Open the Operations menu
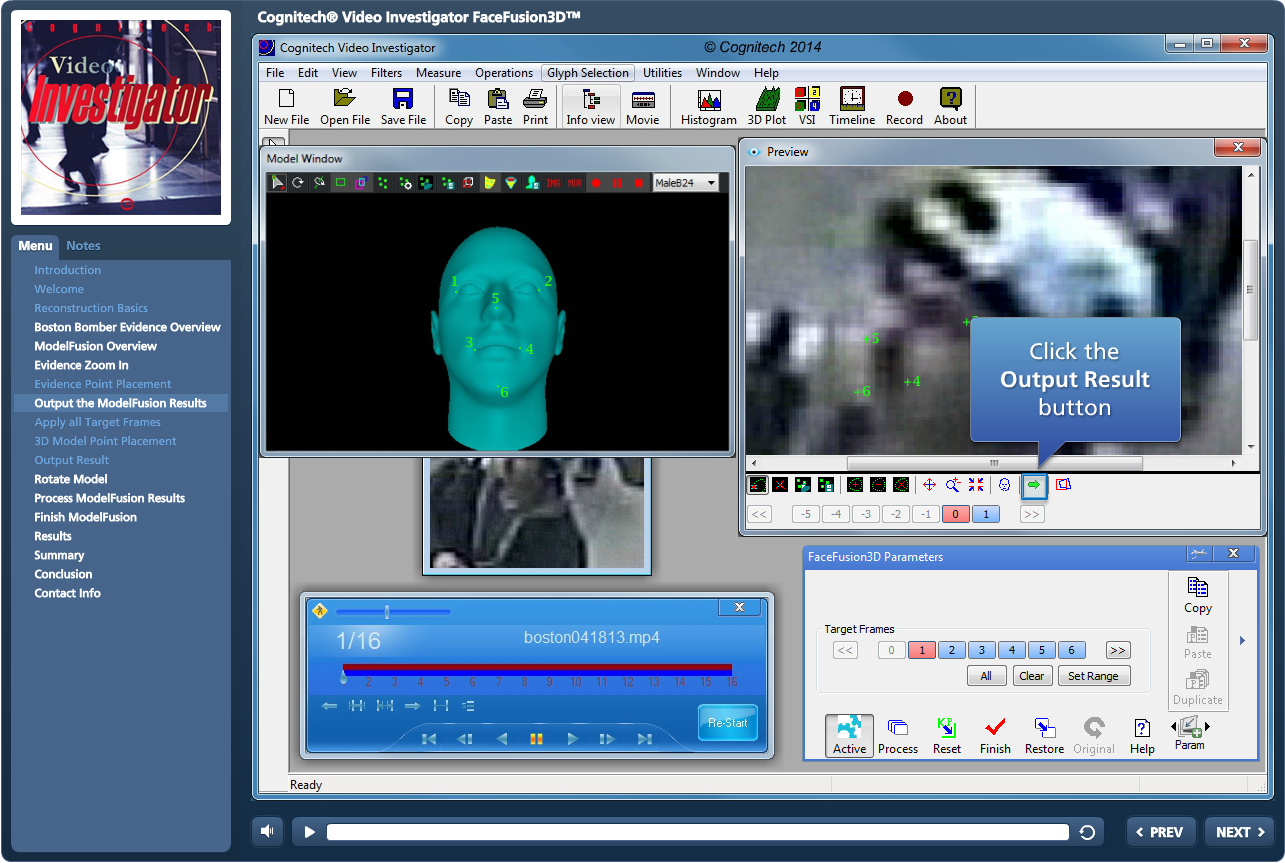Viewport: 1285px width, 863px height. 504,73
